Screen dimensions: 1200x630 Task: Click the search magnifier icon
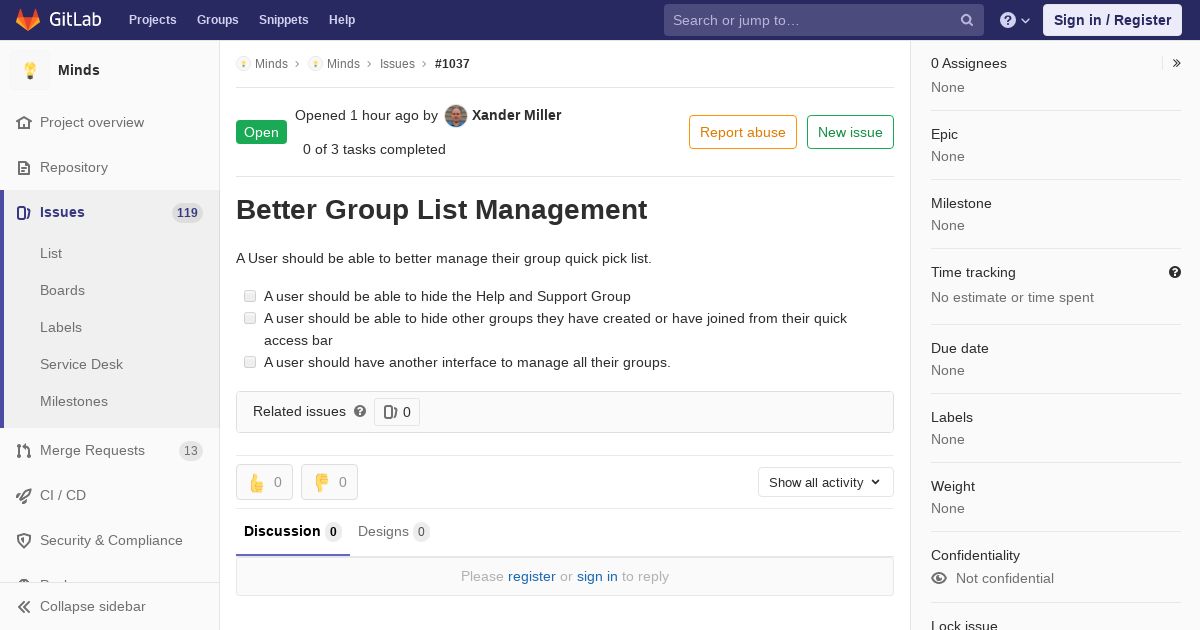tap(967, 20)
